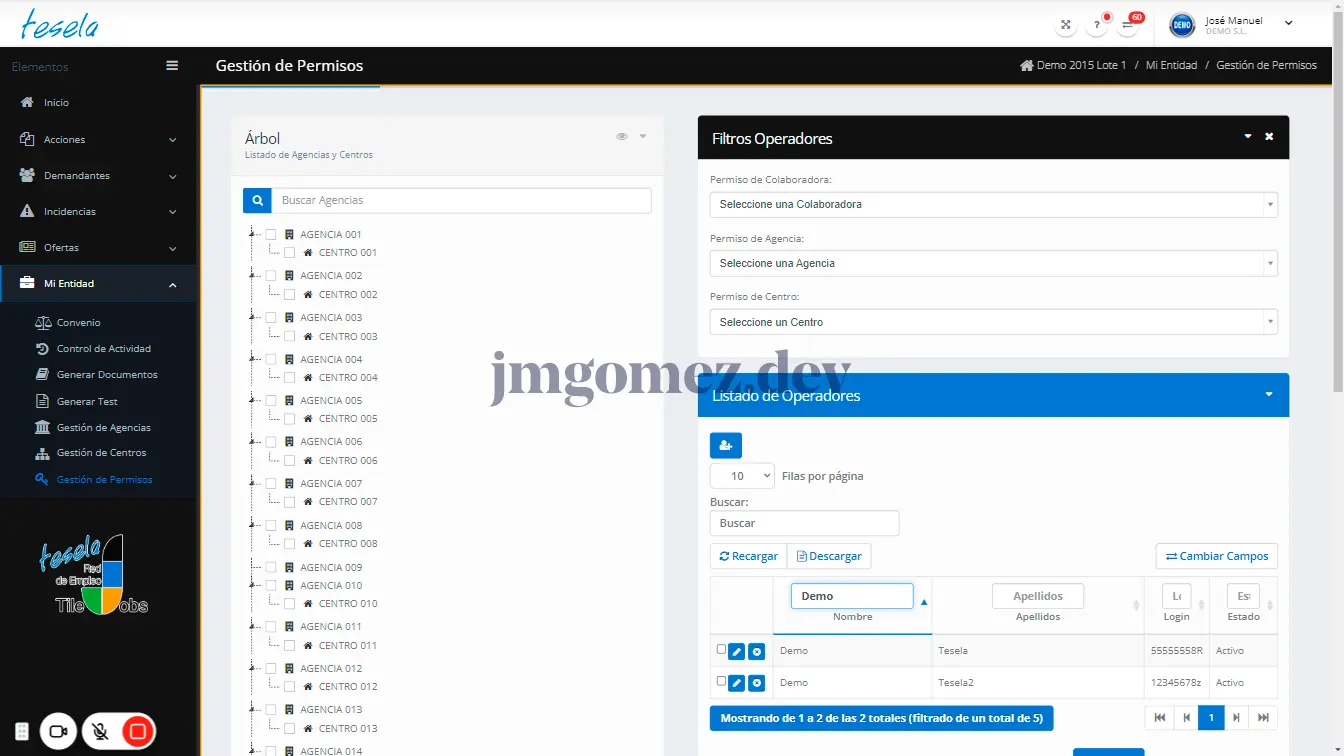Viewport: 1344px width, 756px height.
Task: Click the Recargar button
Action: pyautogui.click(x=748, y=556)
